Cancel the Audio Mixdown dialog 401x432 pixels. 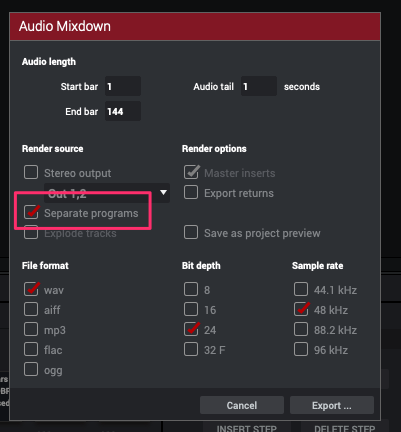(242, 405)
